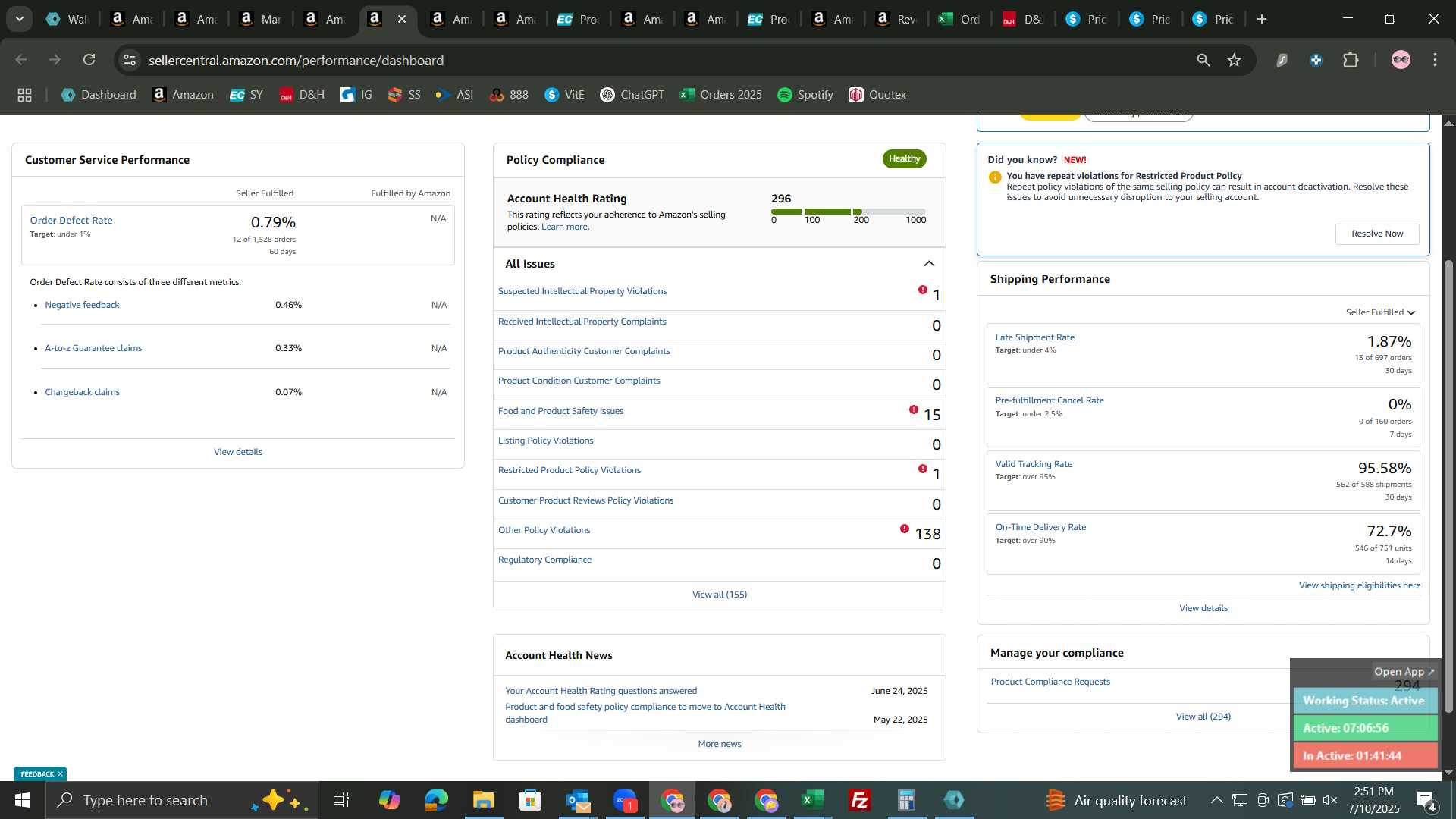Open Product Compliance Requests link
1456x819 pixels.
coord(1050,682)
